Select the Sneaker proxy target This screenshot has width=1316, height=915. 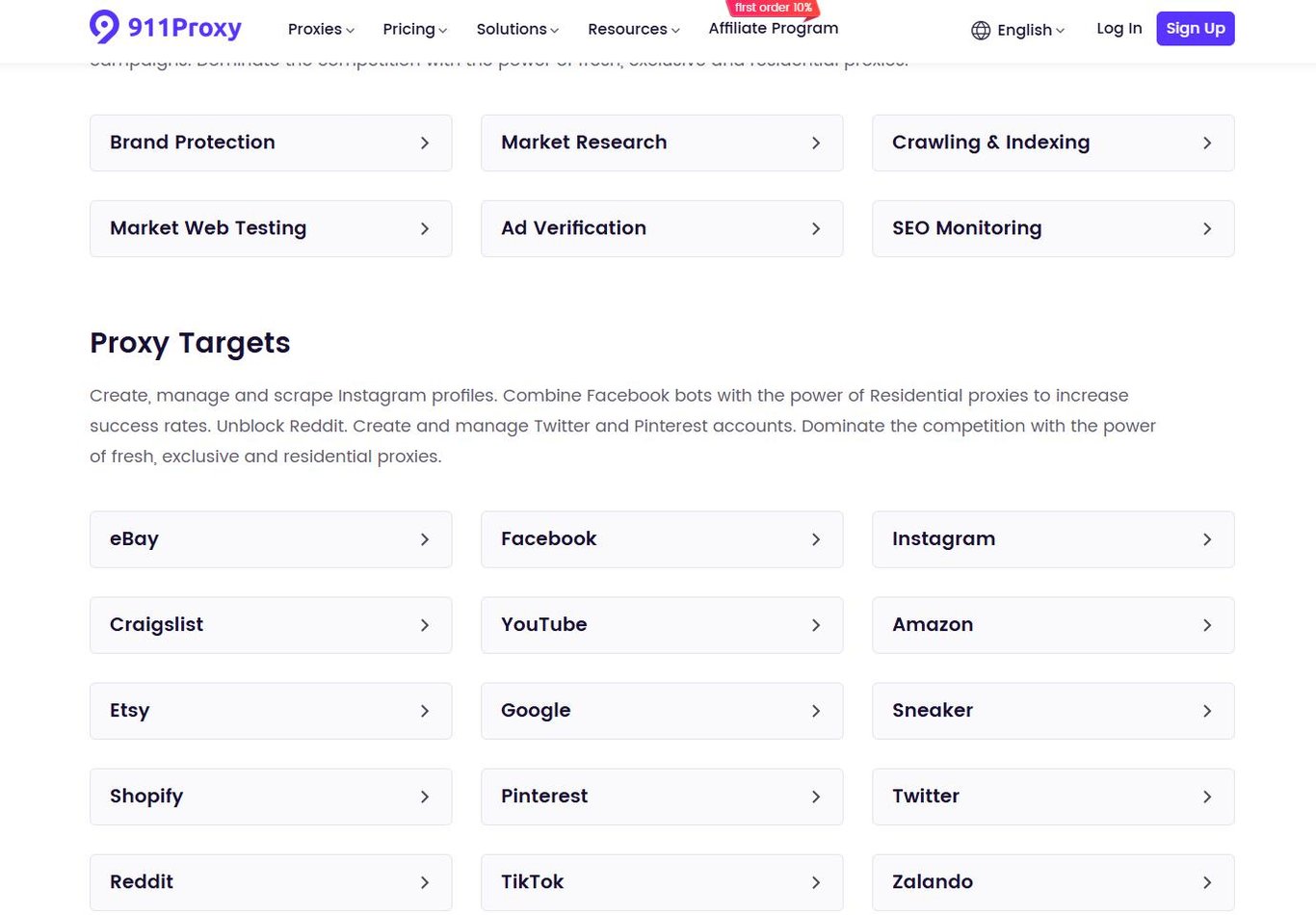point(1053,711)
